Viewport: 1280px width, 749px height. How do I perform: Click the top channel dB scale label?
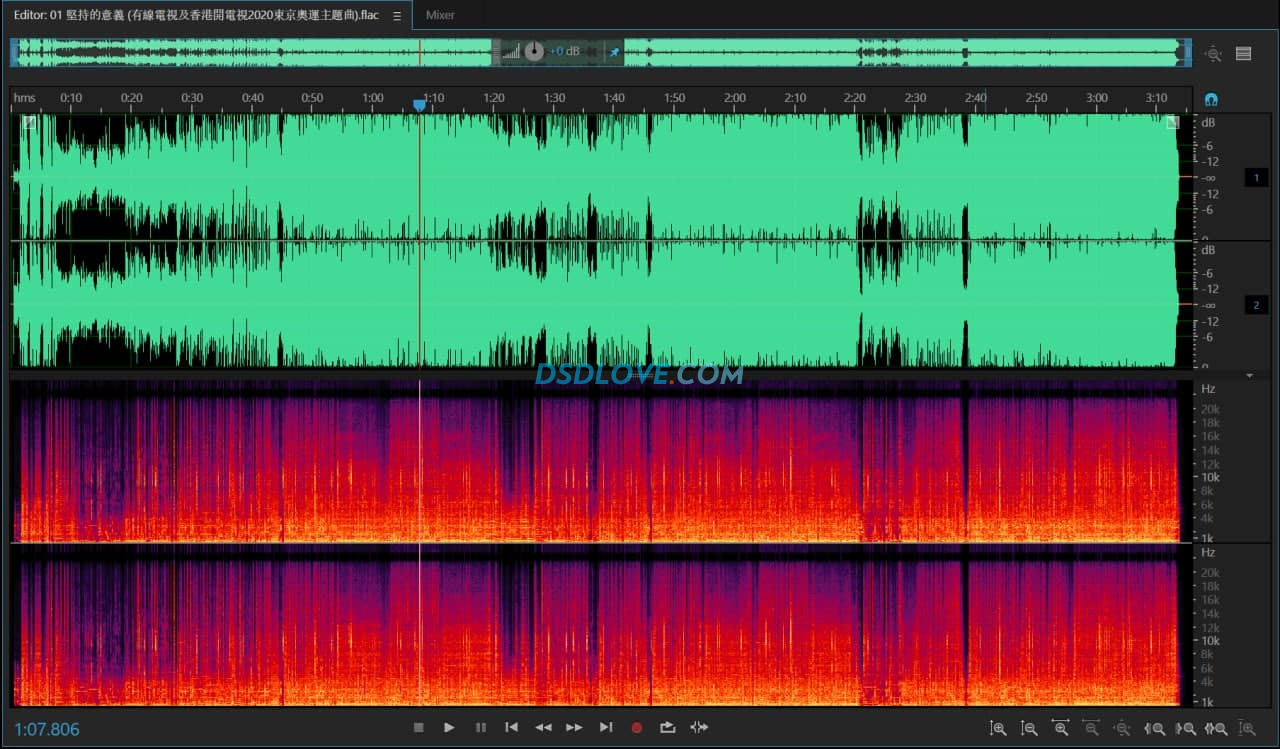pos(1208,122)
